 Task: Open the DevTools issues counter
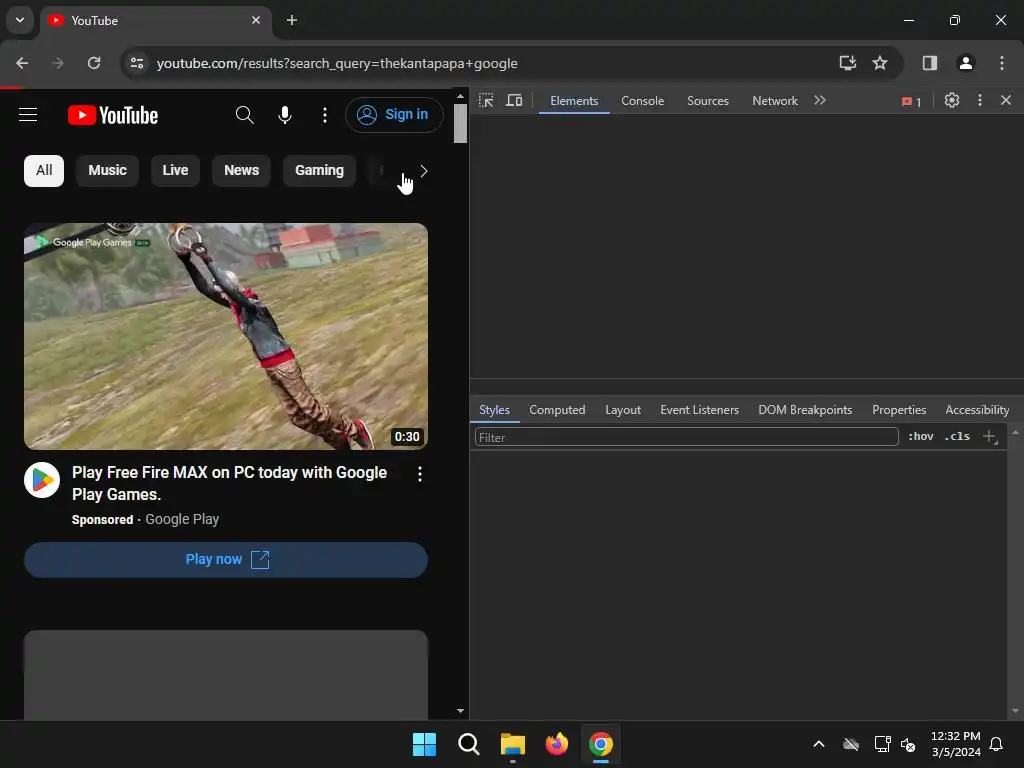coord(912,102)
